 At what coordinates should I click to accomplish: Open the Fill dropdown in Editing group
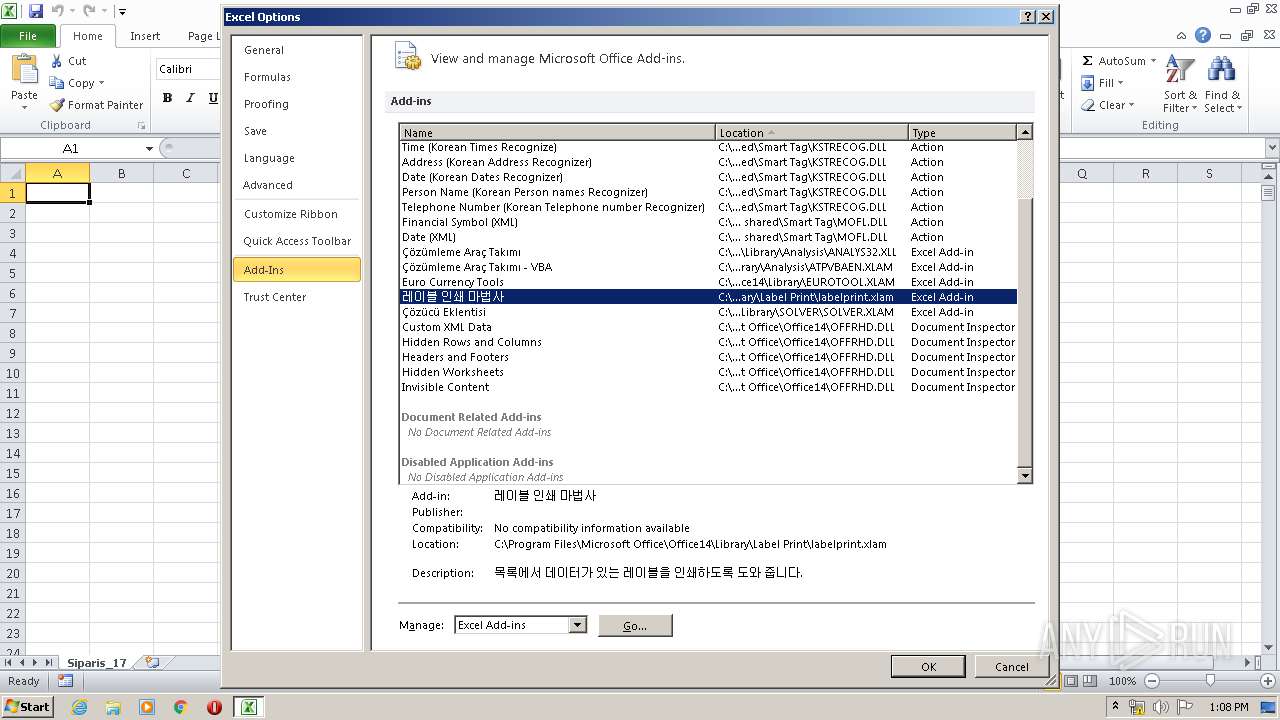1103,83
